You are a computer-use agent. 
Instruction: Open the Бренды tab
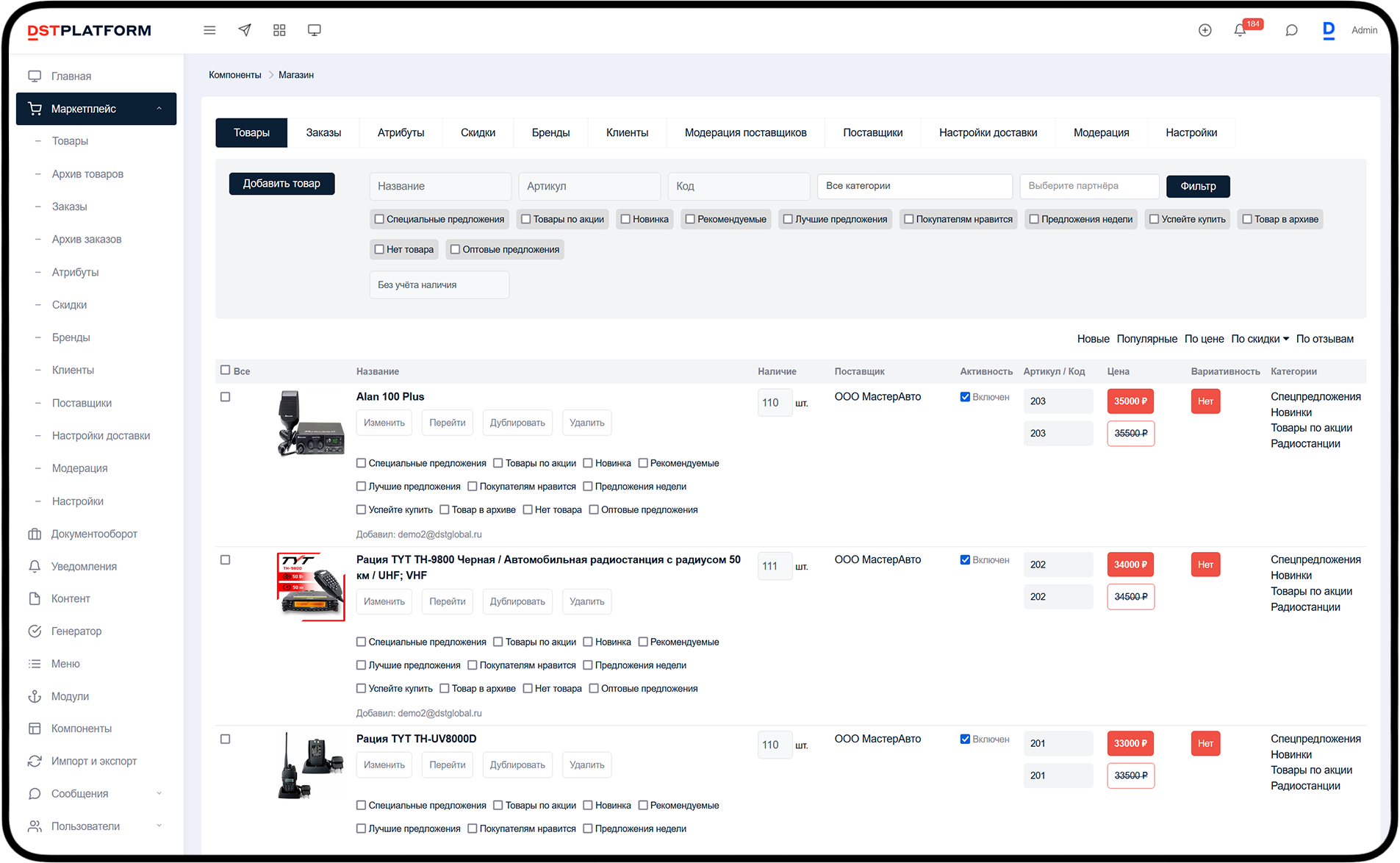click(x=550, y=133)
